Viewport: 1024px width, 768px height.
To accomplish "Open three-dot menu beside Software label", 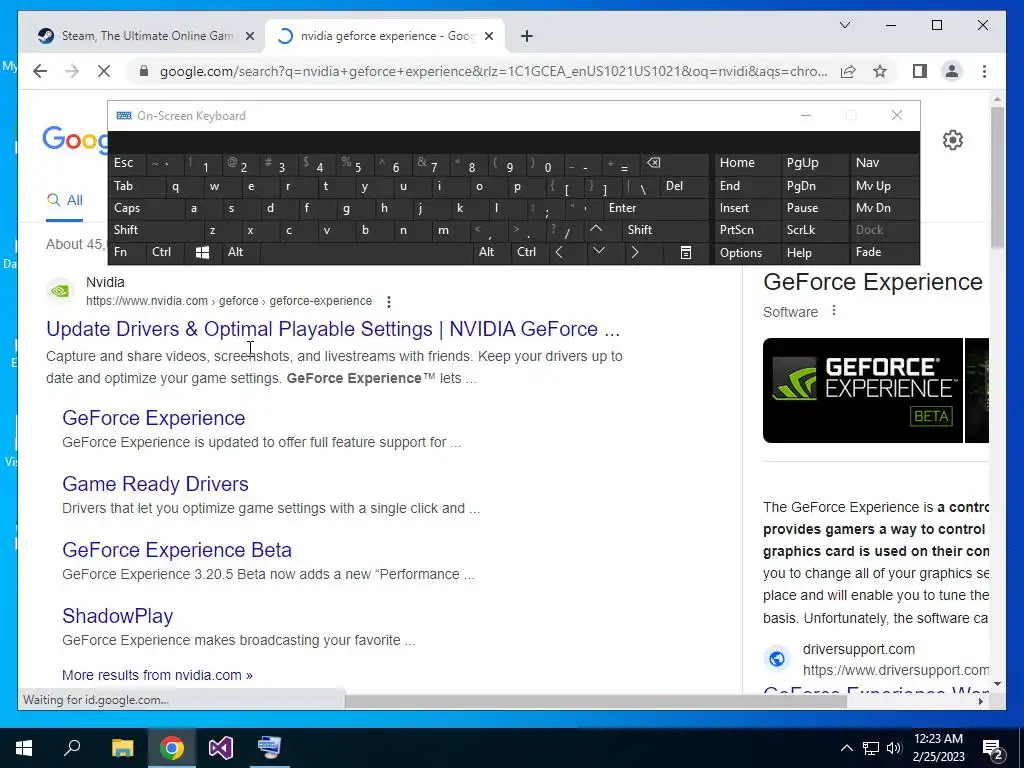I will (x=833, y=312).
